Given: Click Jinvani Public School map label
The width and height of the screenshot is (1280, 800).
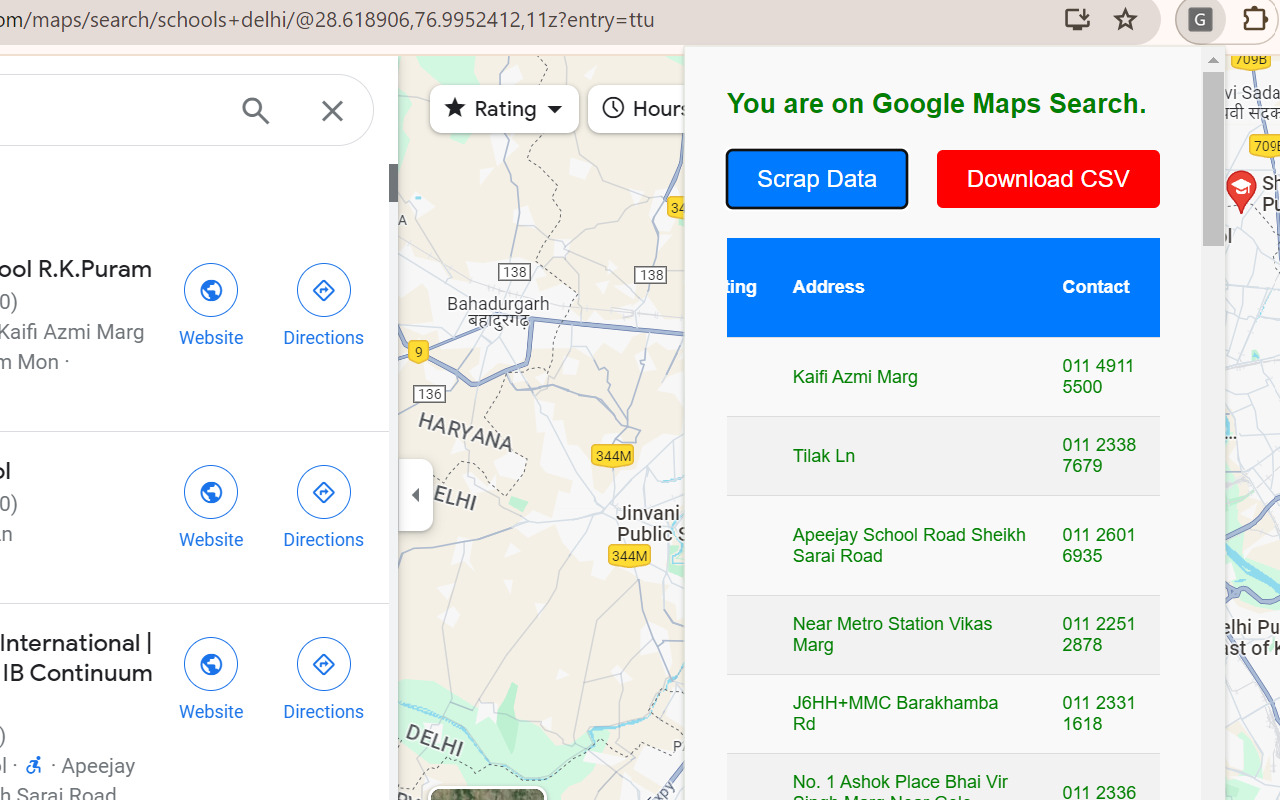Looking at the screenshot, I should pos(650,523).
